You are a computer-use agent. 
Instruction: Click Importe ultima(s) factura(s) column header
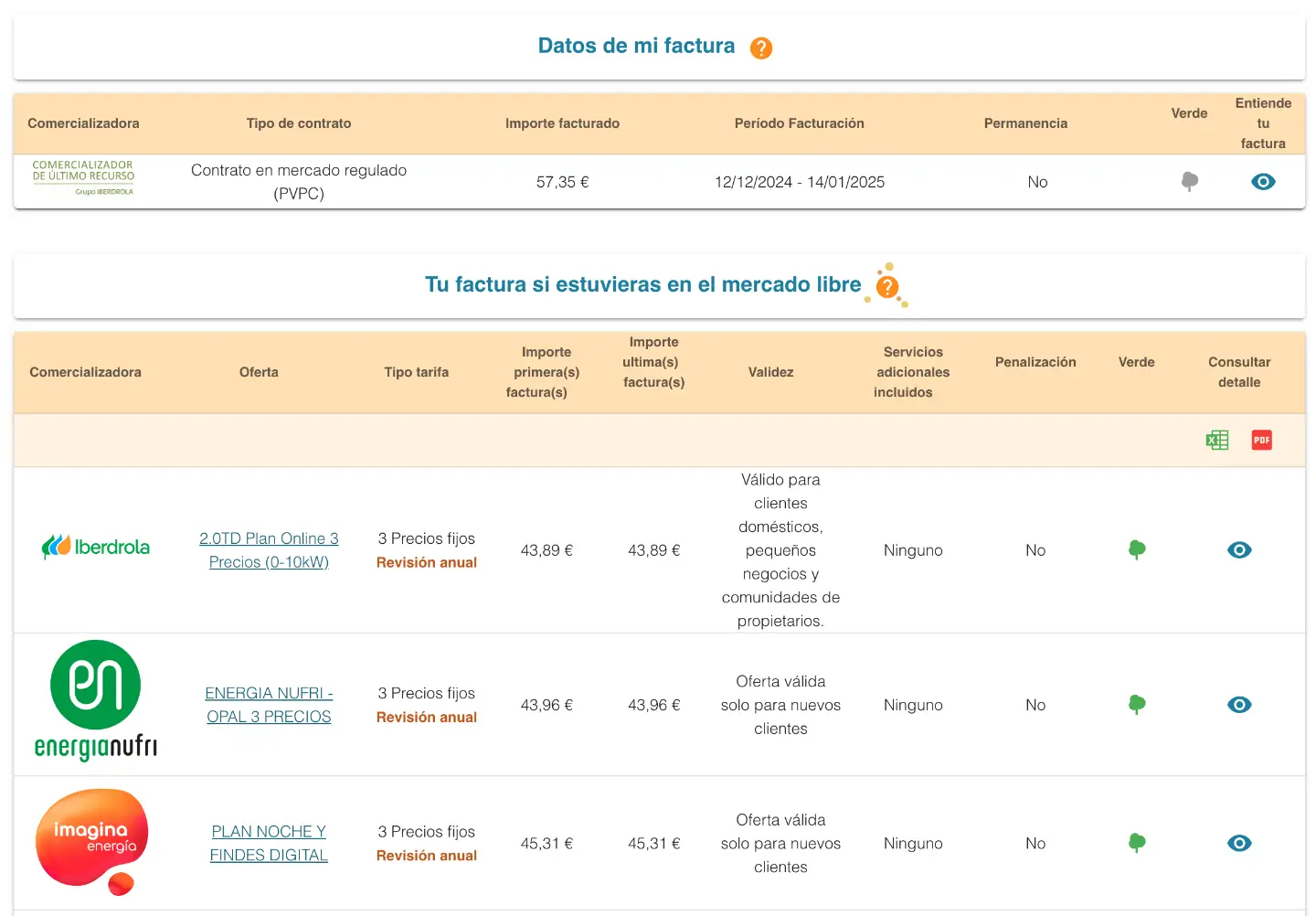tap(653, 362)
